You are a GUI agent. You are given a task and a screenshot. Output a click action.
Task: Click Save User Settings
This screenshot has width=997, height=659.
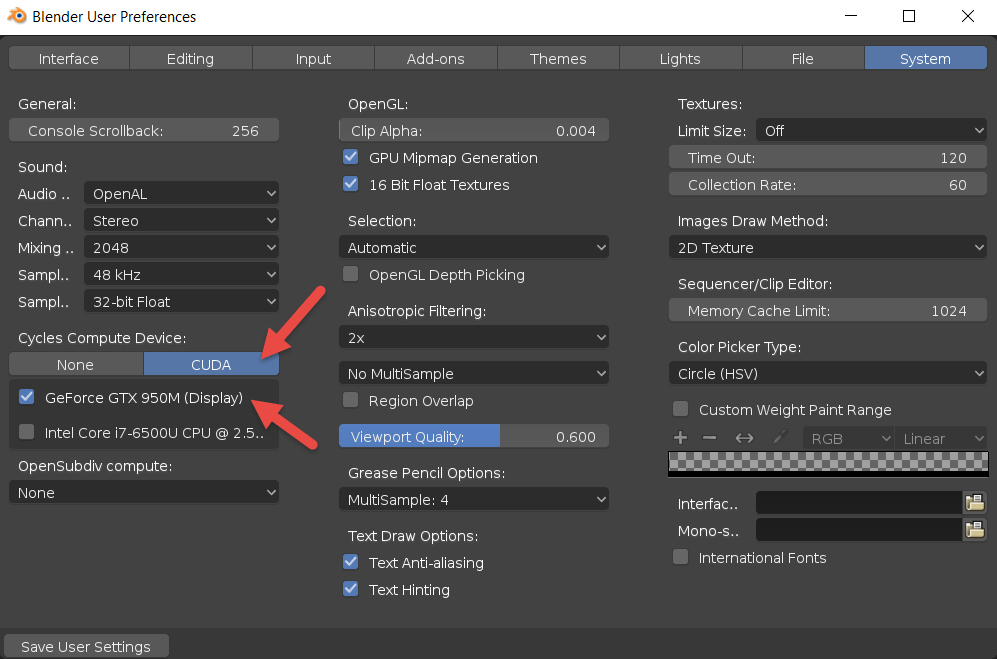point(86,645)
